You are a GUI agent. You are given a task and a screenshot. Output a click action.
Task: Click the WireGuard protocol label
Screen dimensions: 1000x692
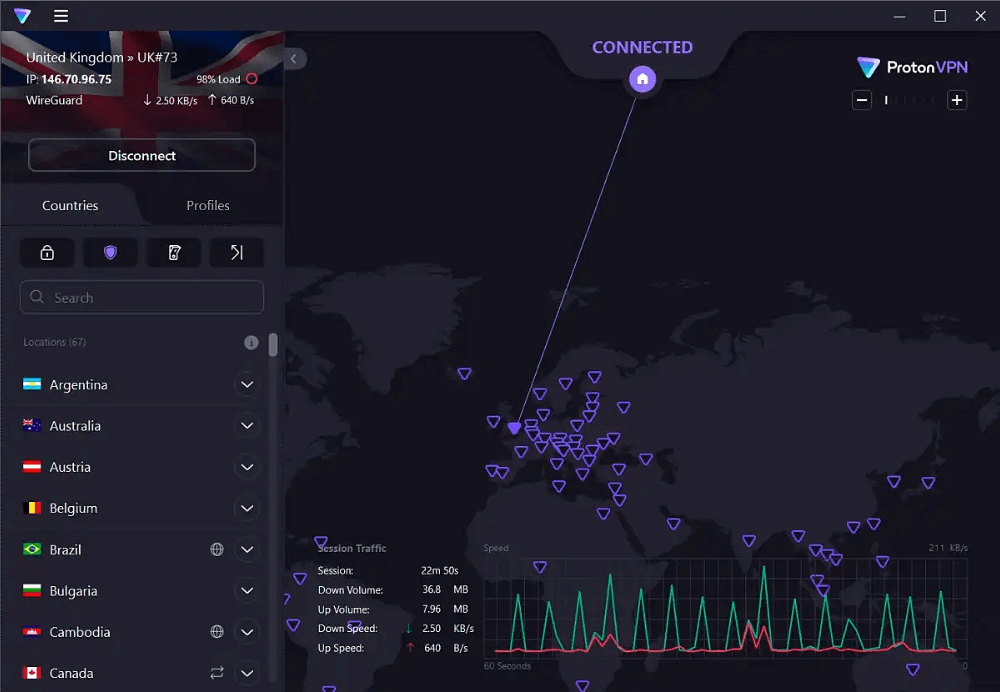[x=54, y=100]
